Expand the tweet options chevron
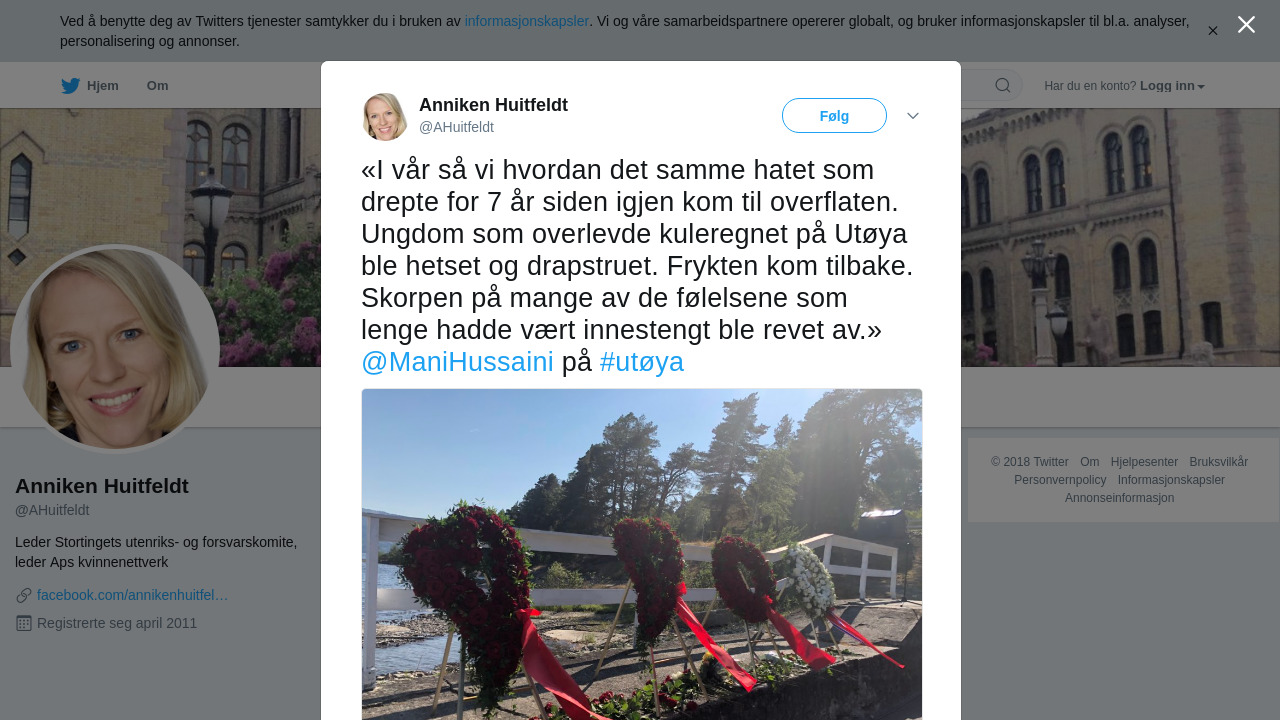 [x=913, y=116]
